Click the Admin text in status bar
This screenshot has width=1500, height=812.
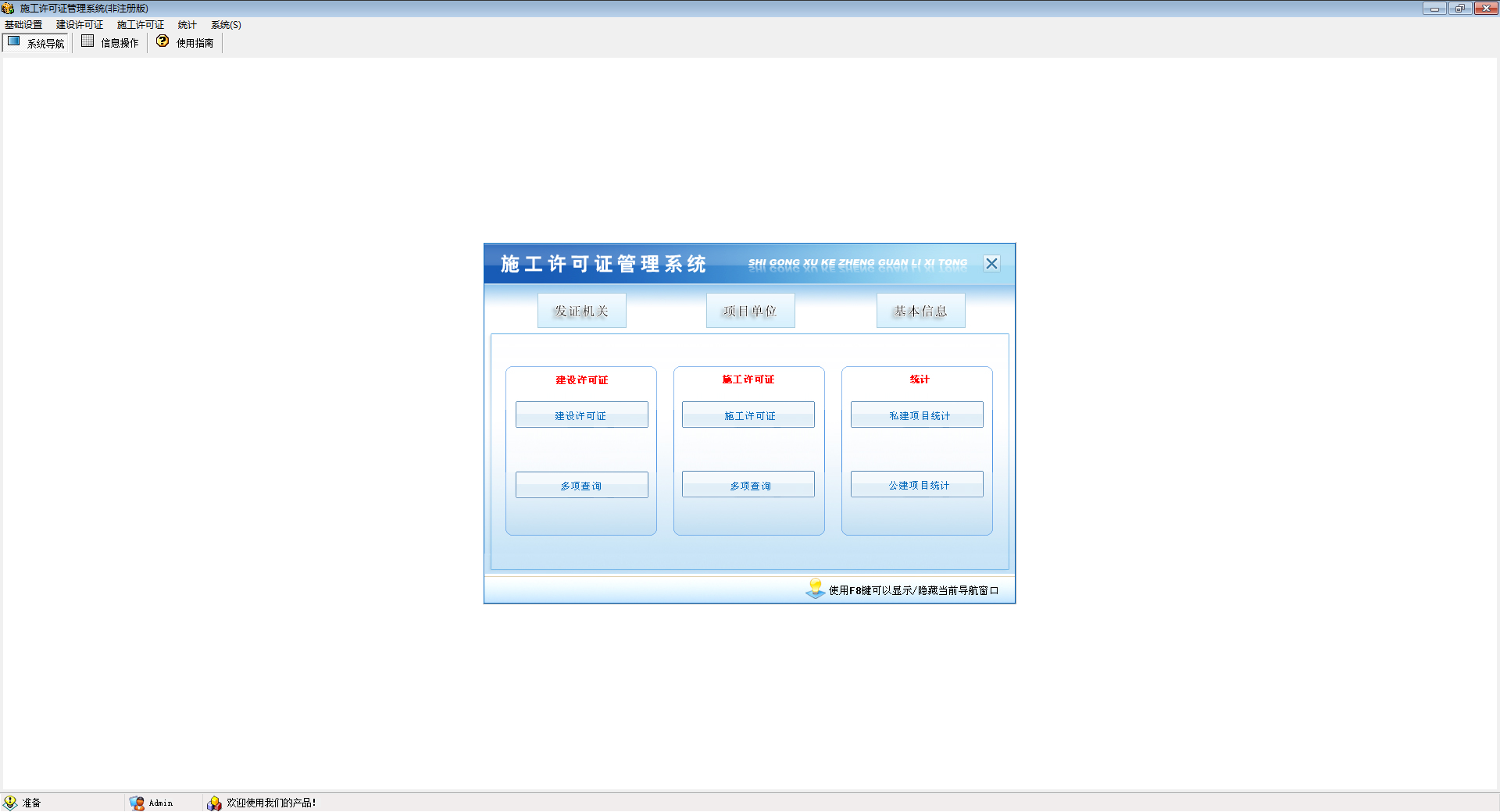point(161,803)
